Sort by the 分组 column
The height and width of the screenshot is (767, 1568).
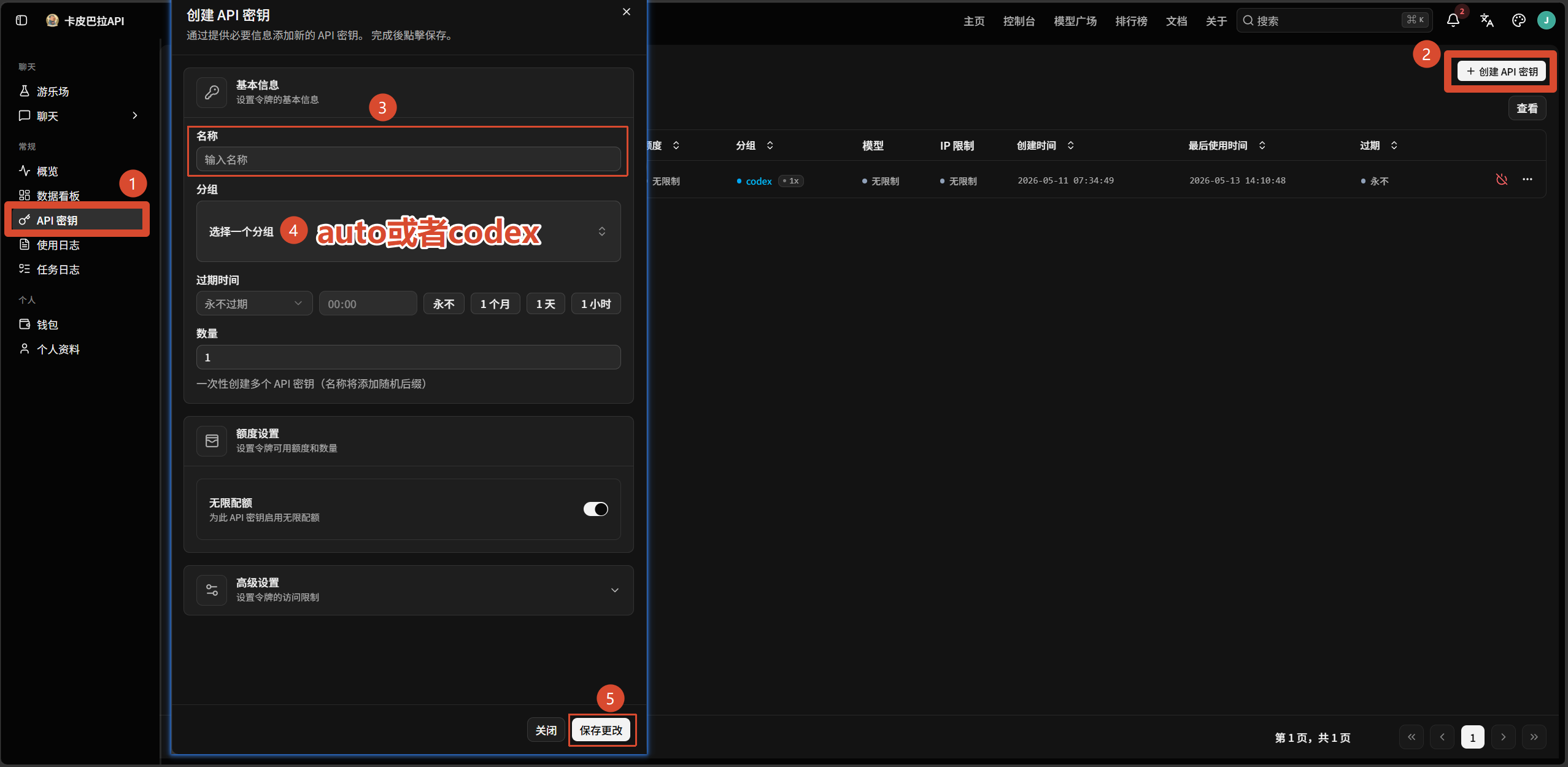754,145
